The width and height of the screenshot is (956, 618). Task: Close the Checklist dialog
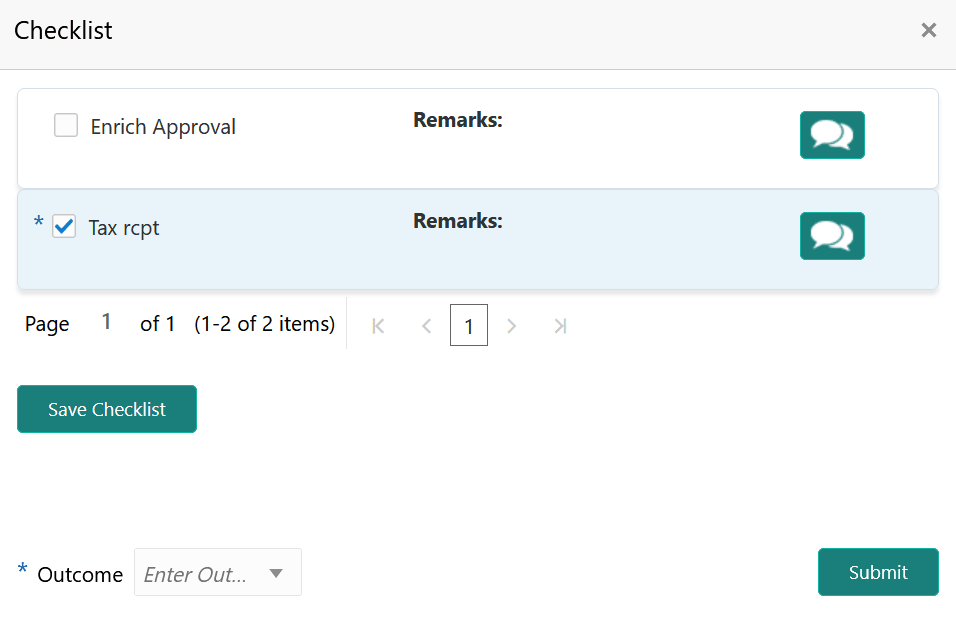(928, 30)
